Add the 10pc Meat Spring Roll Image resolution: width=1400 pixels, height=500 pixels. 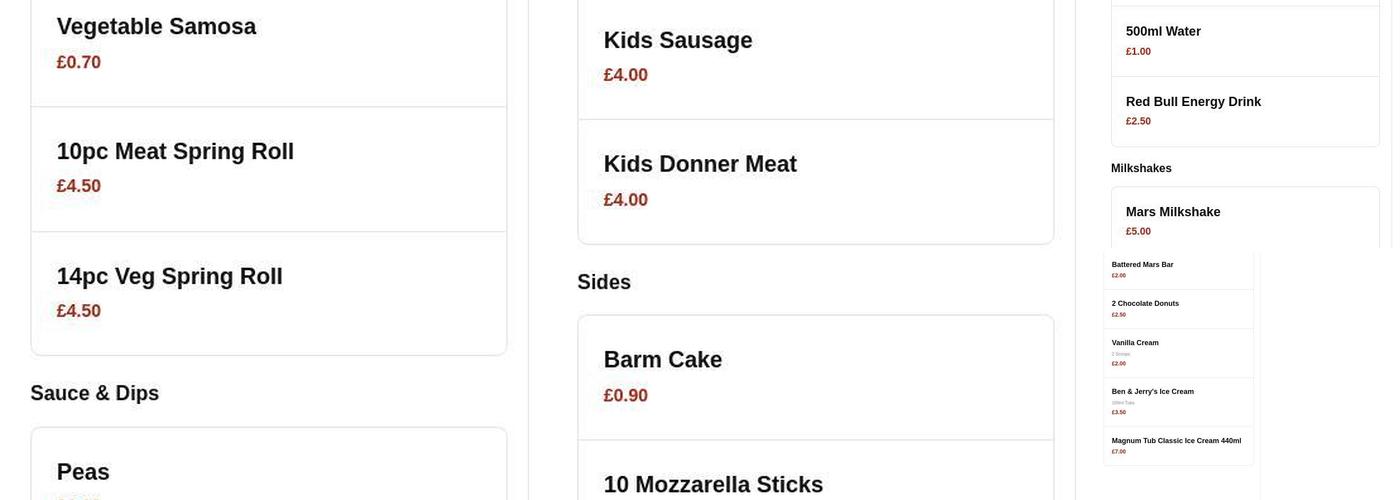(x=268, y=169)
